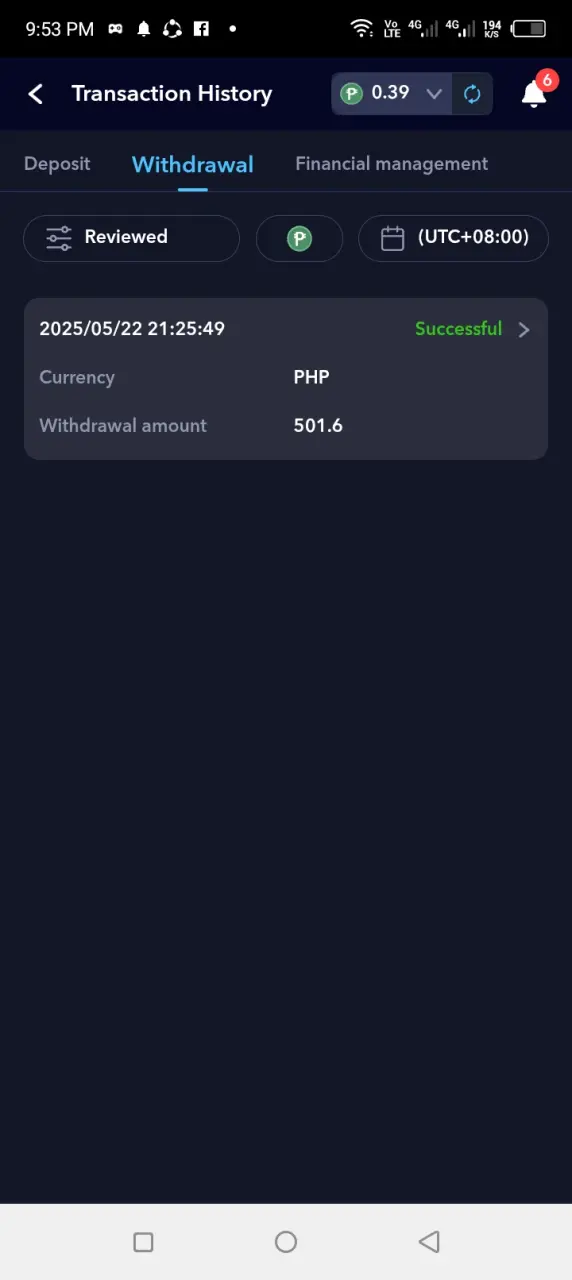Open notifications via the bell with badge 6
Screen dimensions: 572x1280
coord(536,91)
